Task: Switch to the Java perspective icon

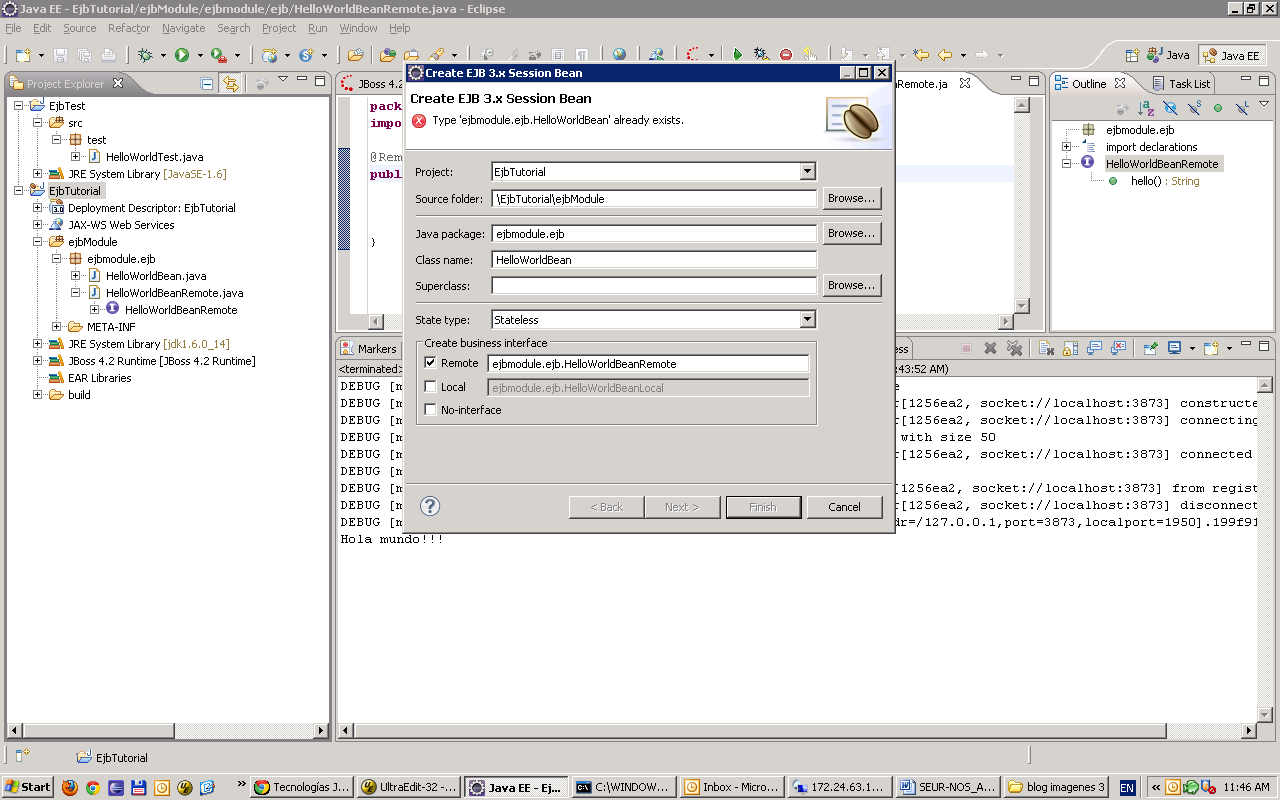Action: 1168,55
